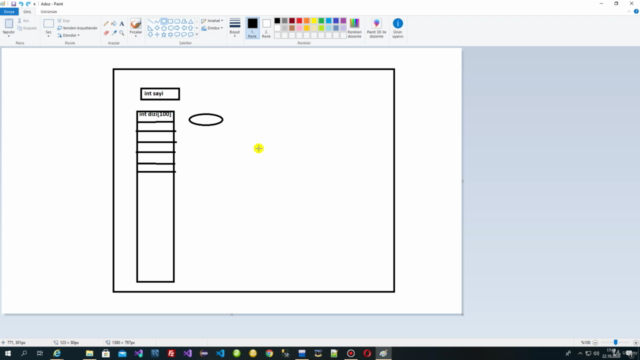Select the Pencil tool
640x360 pixels.
click(x=106, y=24)
